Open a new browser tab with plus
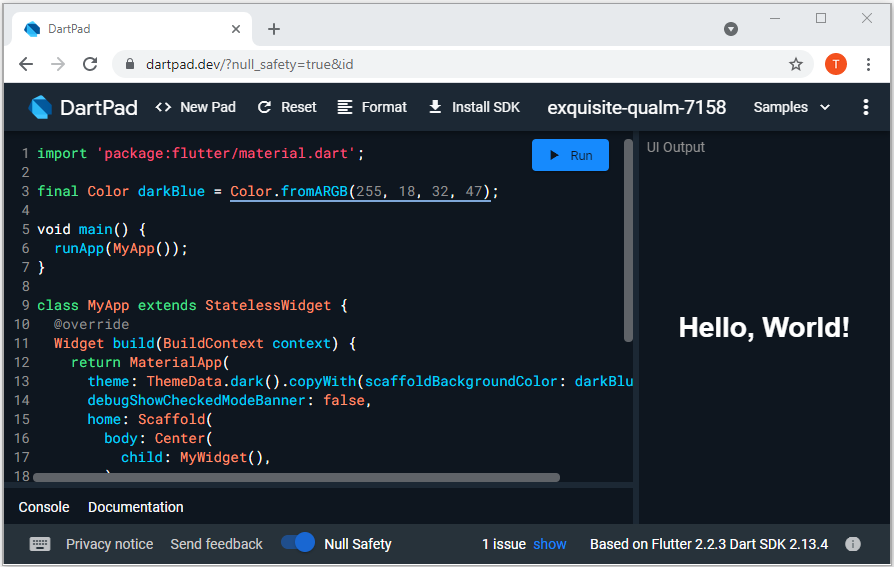The height and width of the screenshot is (567, 894). coord(274,29)
